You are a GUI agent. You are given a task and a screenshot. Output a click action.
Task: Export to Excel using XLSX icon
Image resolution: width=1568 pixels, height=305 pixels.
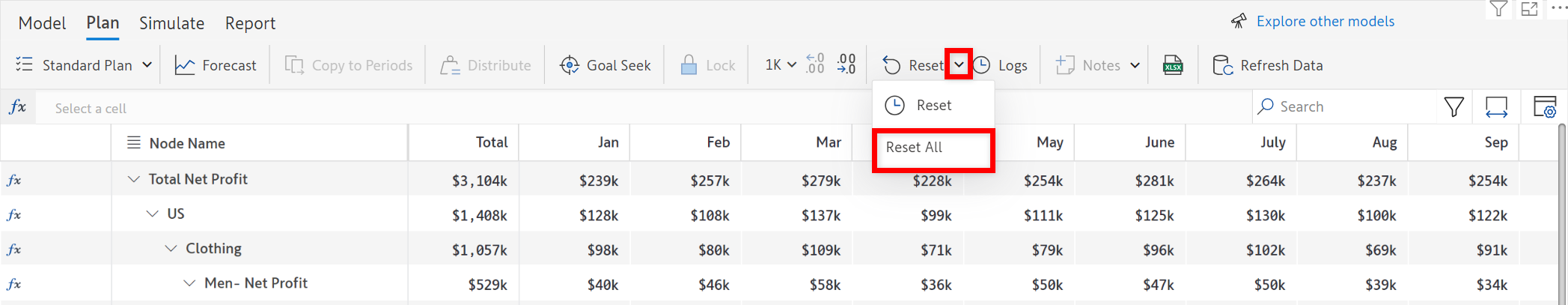tap(1173, 66)
